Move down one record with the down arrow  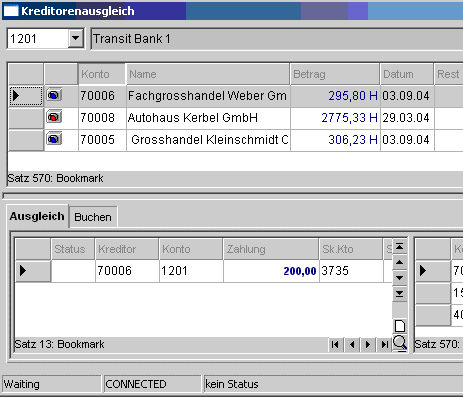[400, 278]
